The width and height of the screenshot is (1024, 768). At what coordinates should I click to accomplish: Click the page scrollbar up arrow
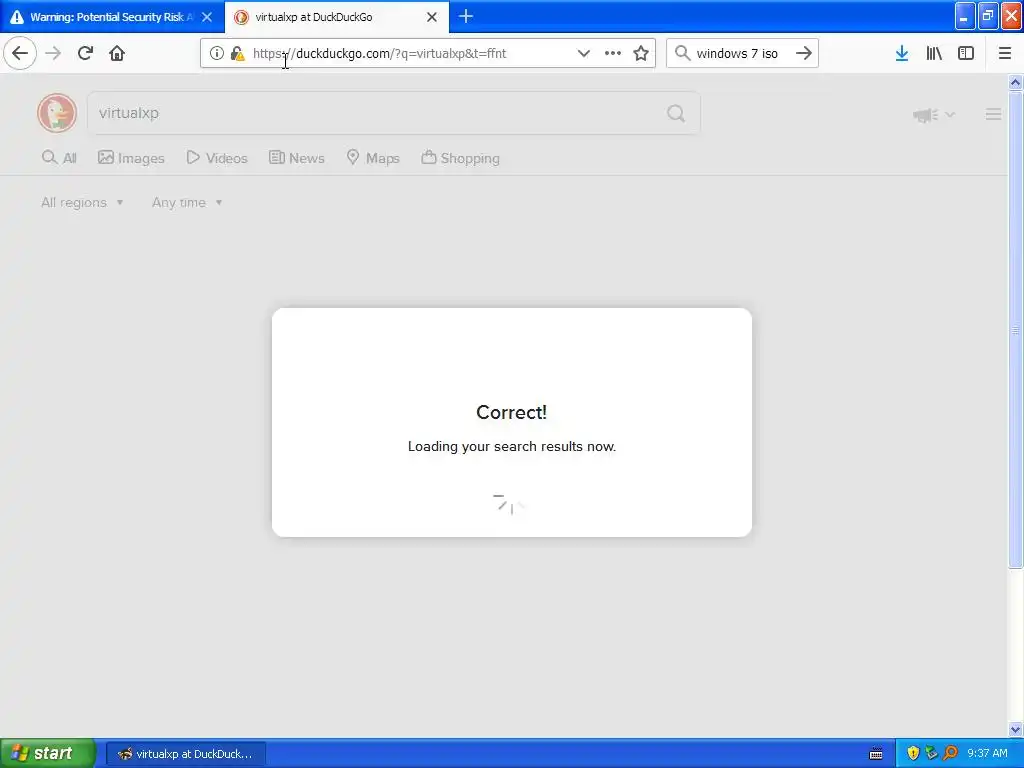[1016, 82]
